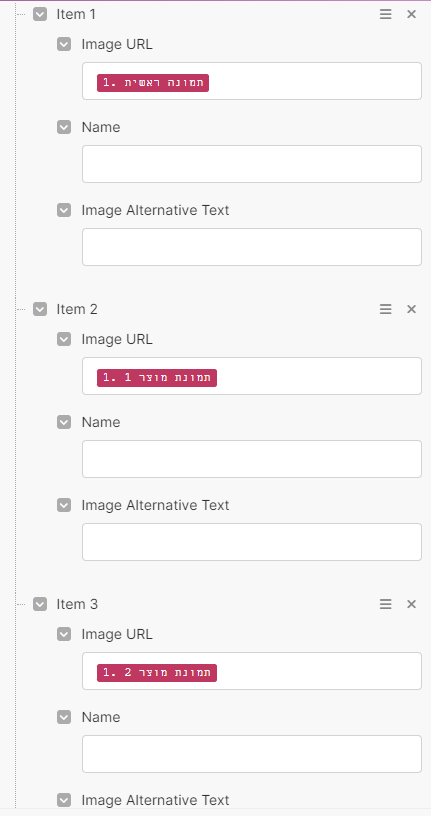The image size is (431, 816).
Task: Remove Item 1 with its X icon
Action: coord(411,14)
